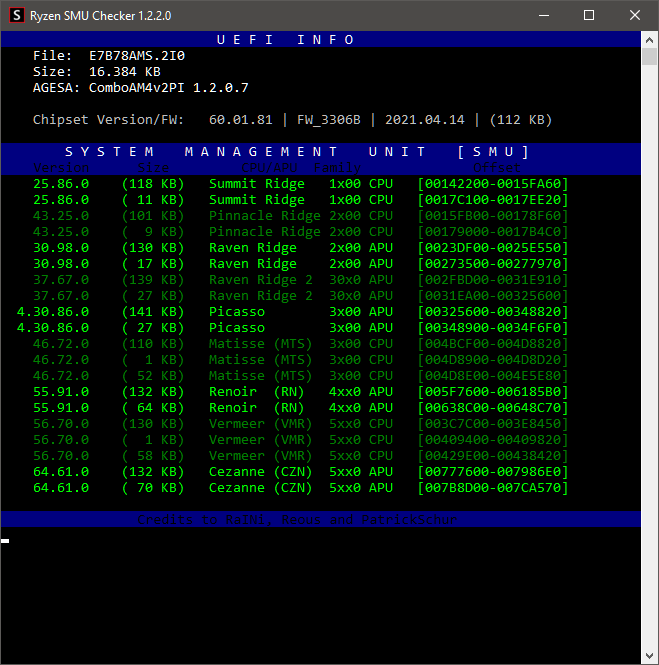Click Raven Ridge 2 offset [0031EA00-00325600]

point(493,296)
